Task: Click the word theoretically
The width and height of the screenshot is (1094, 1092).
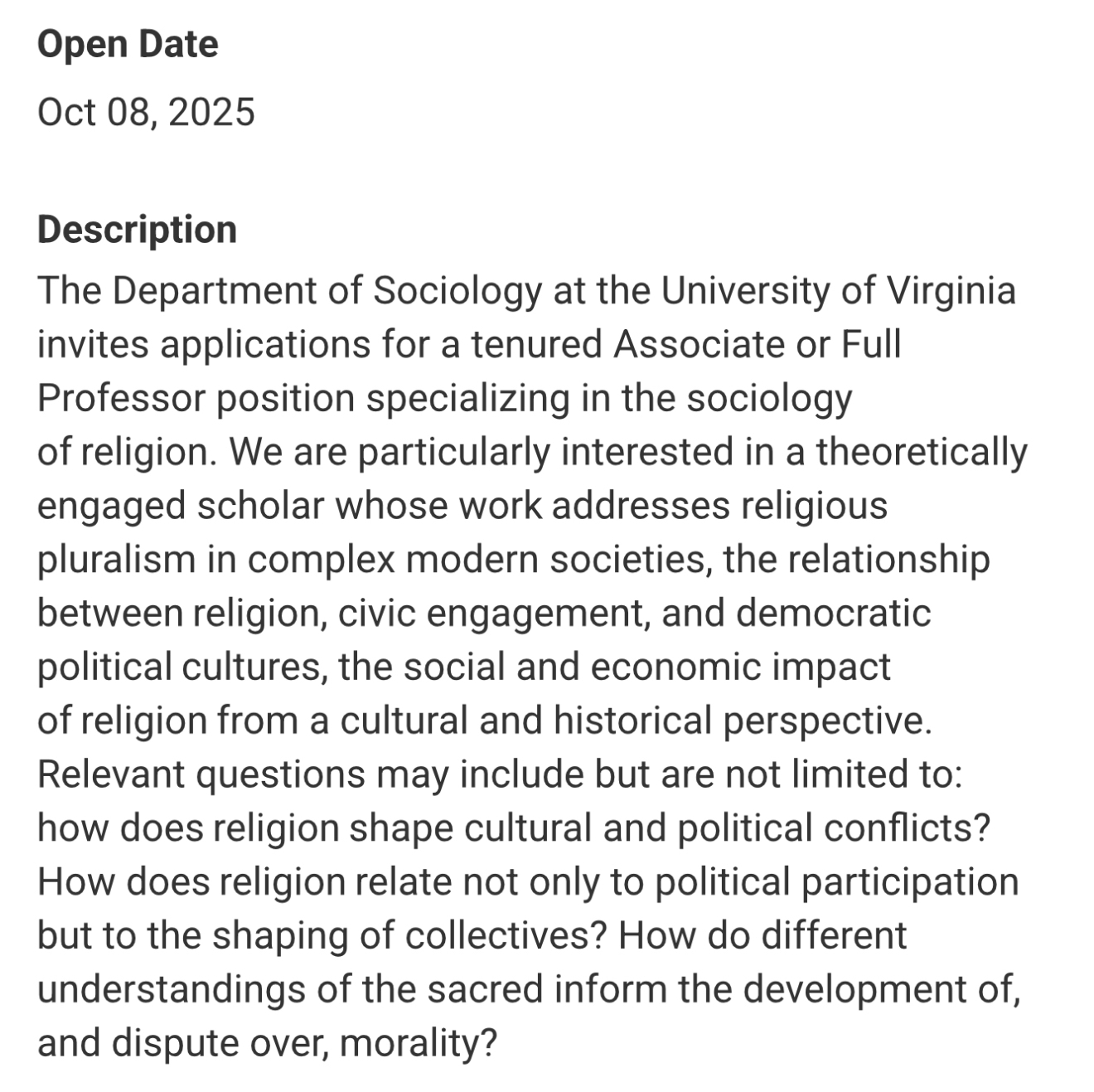Action: (x=922, y=453)
